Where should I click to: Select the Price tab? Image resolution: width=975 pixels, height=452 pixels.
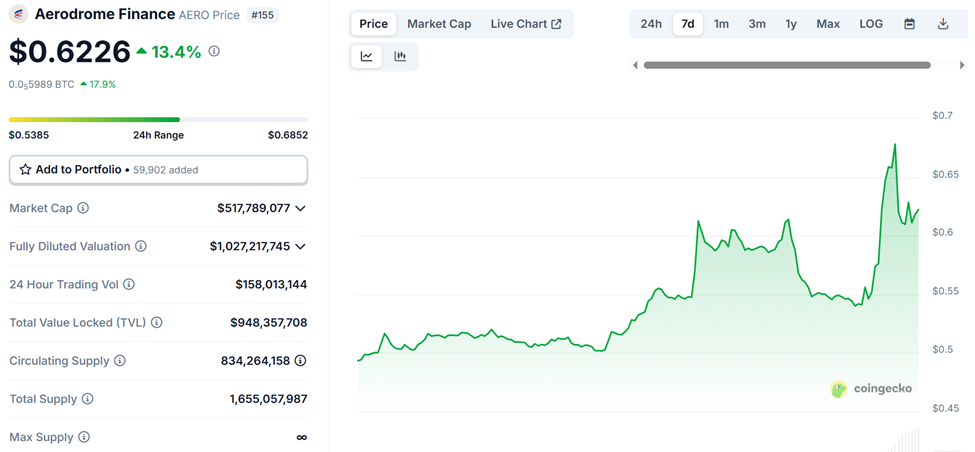373,24
